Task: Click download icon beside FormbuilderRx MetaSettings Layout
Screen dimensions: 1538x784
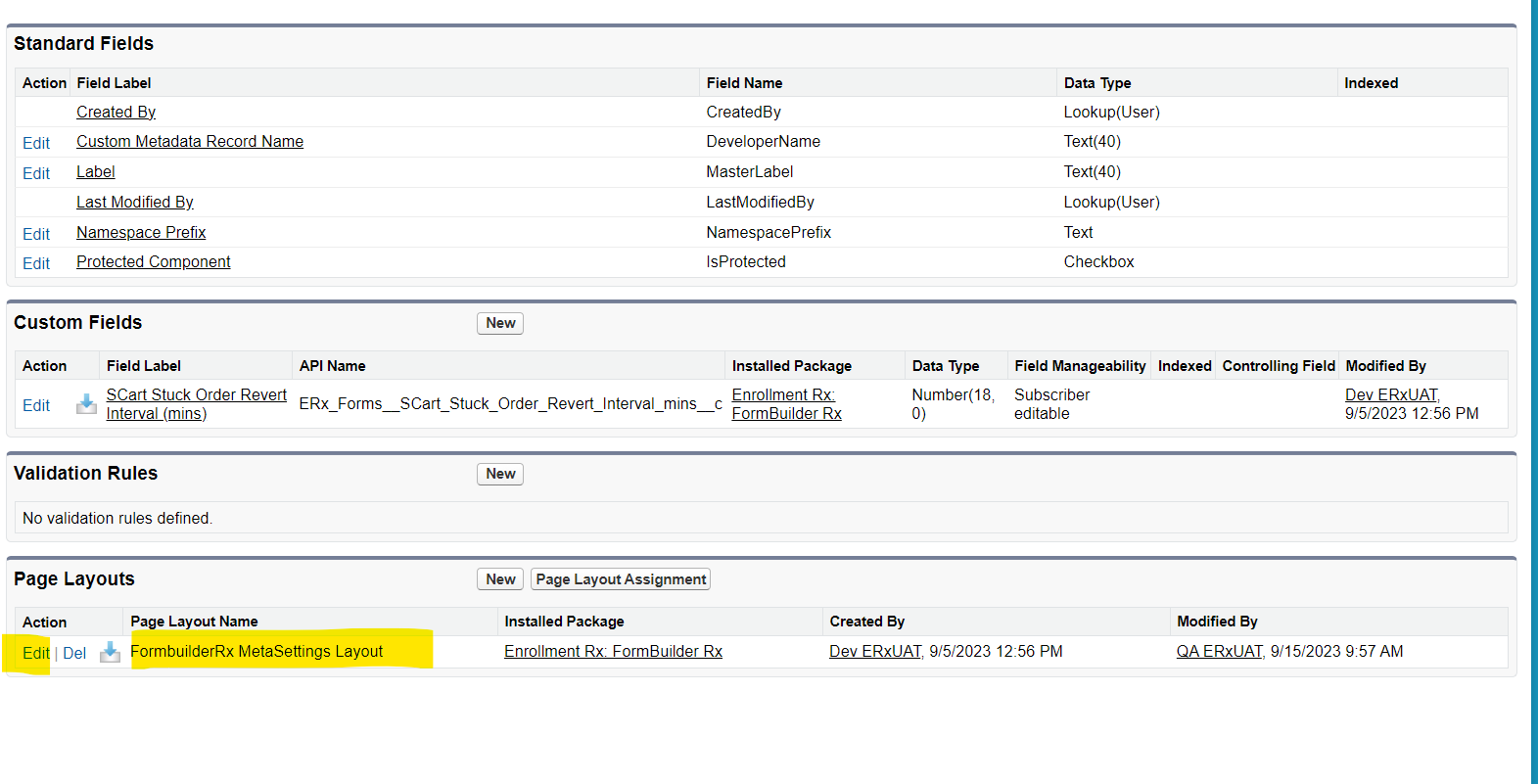Action: (110, 653)
